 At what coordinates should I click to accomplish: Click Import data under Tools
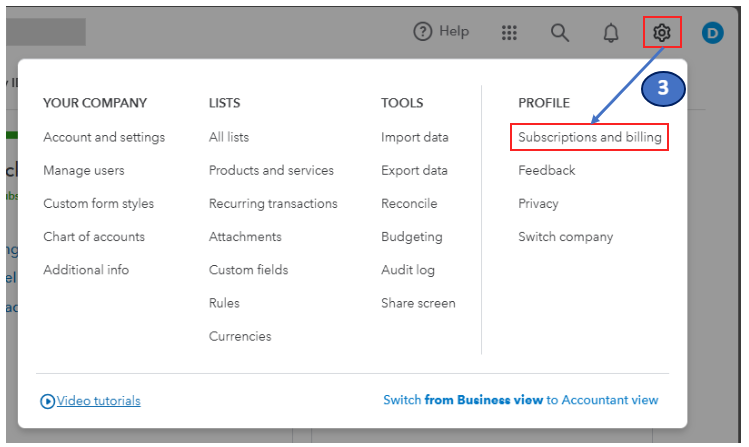click(414, 137)
